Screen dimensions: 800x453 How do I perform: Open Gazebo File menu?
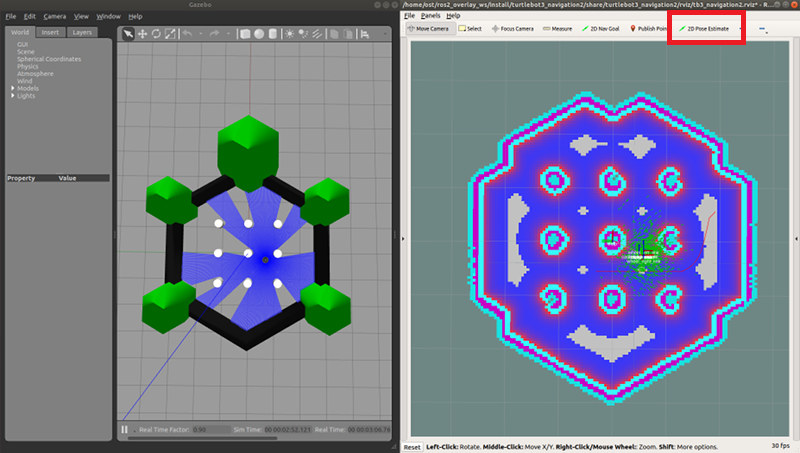[x=11, y=16]
